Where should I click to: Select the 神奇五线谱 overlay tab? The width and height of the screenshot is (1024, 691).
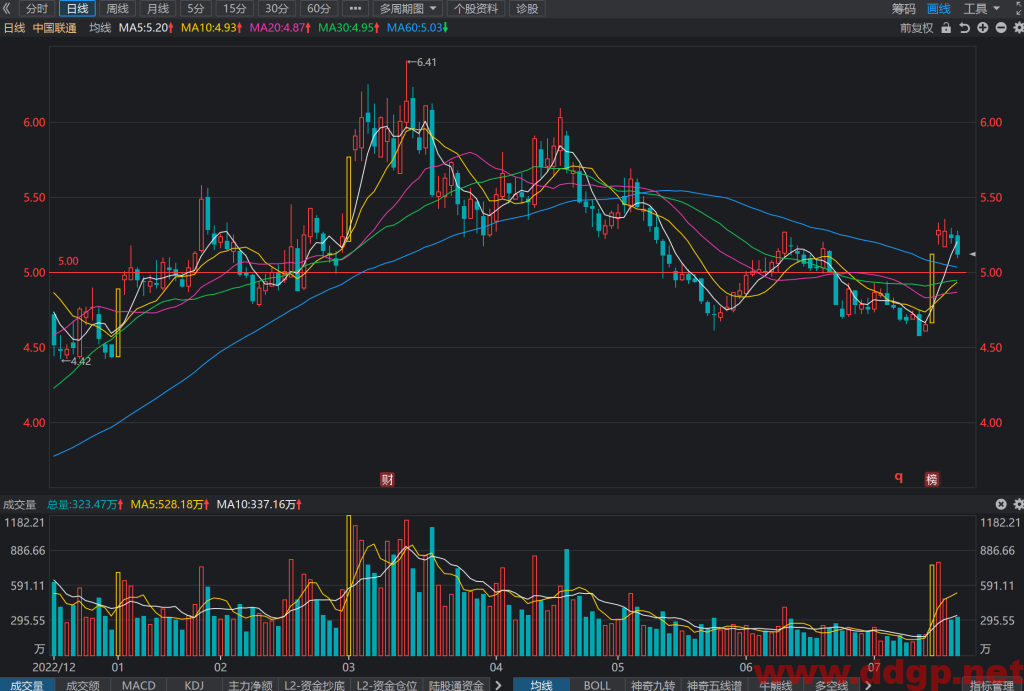(714, 685)
